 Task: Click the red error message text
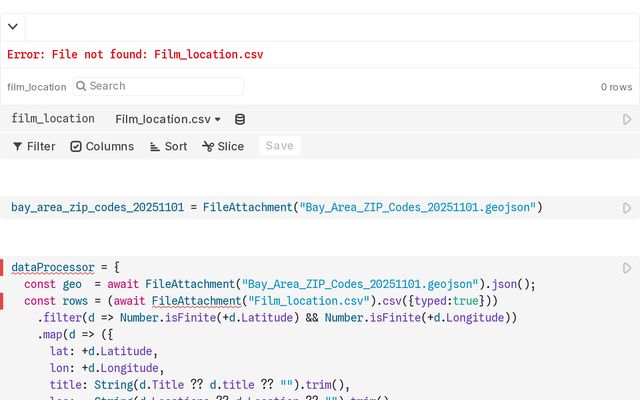click(x=135, y=54)
